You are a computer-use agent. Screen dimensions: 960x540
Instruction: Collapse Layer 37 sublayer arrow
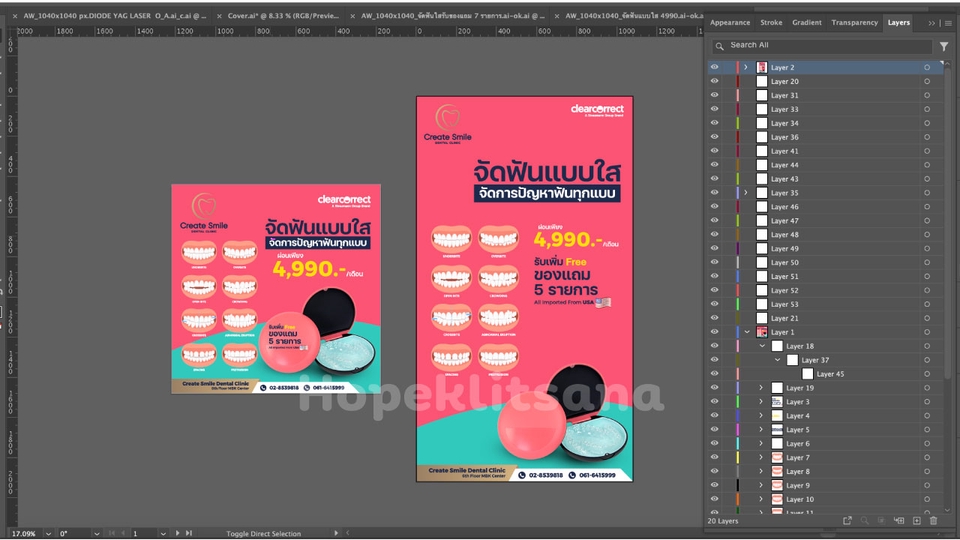click(778, 360)
